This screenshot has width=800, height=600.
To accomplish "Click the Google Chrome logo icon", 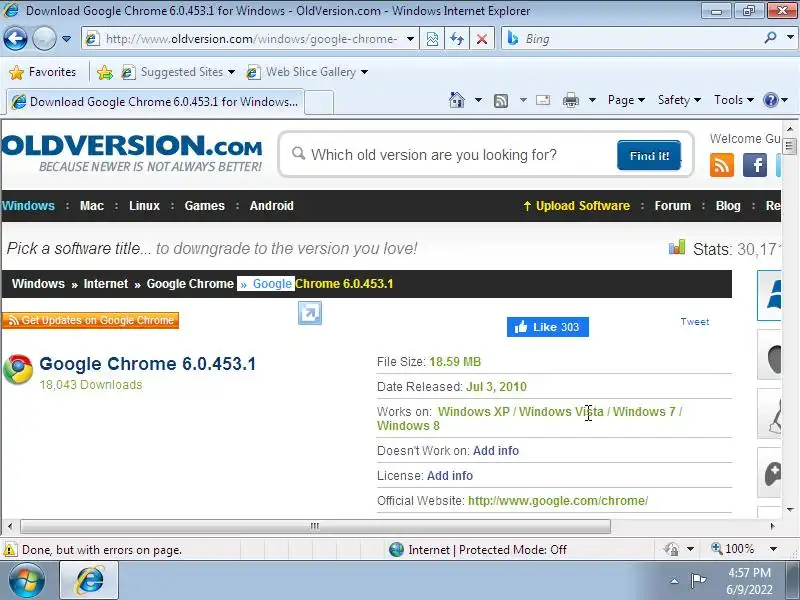I will point(18,369).
